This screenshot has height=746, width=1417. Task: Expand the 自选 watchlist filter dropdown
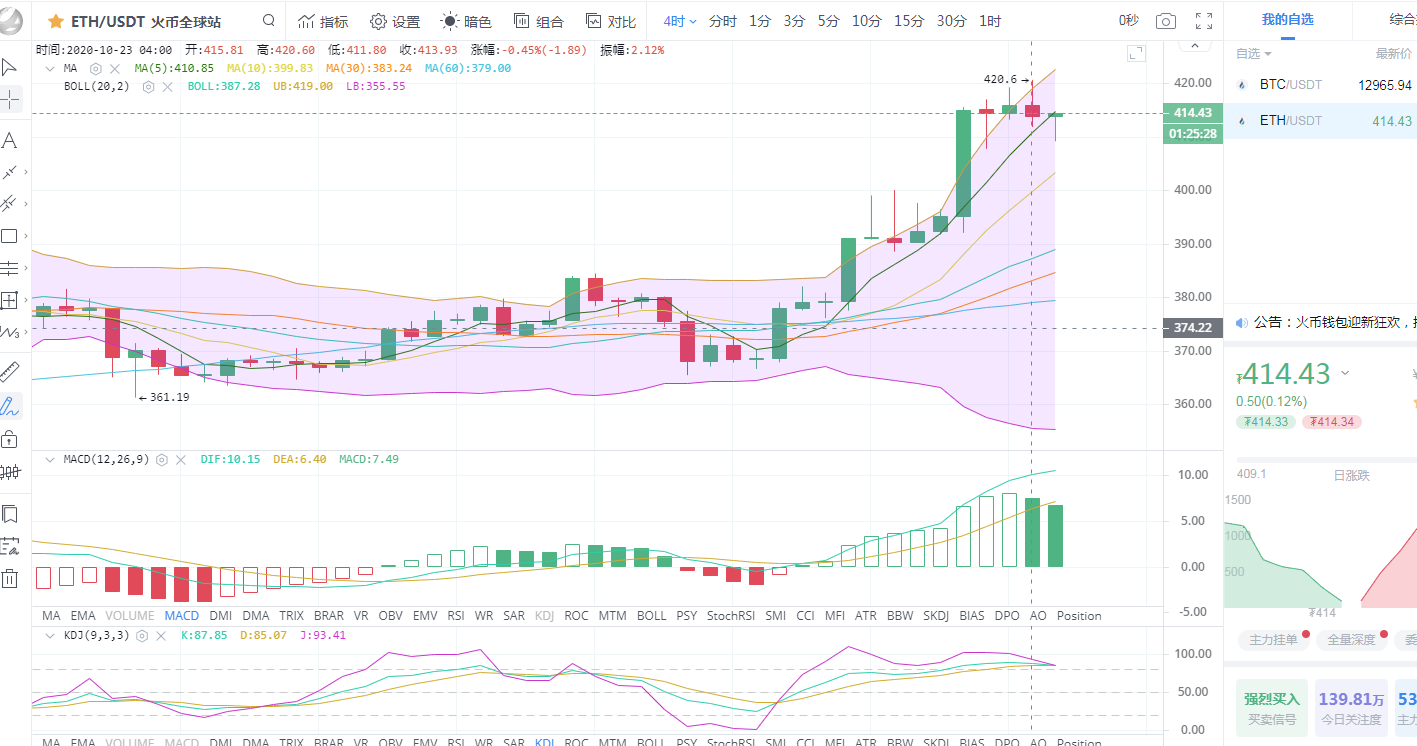pyautogui.click(x=1254, y=54)
